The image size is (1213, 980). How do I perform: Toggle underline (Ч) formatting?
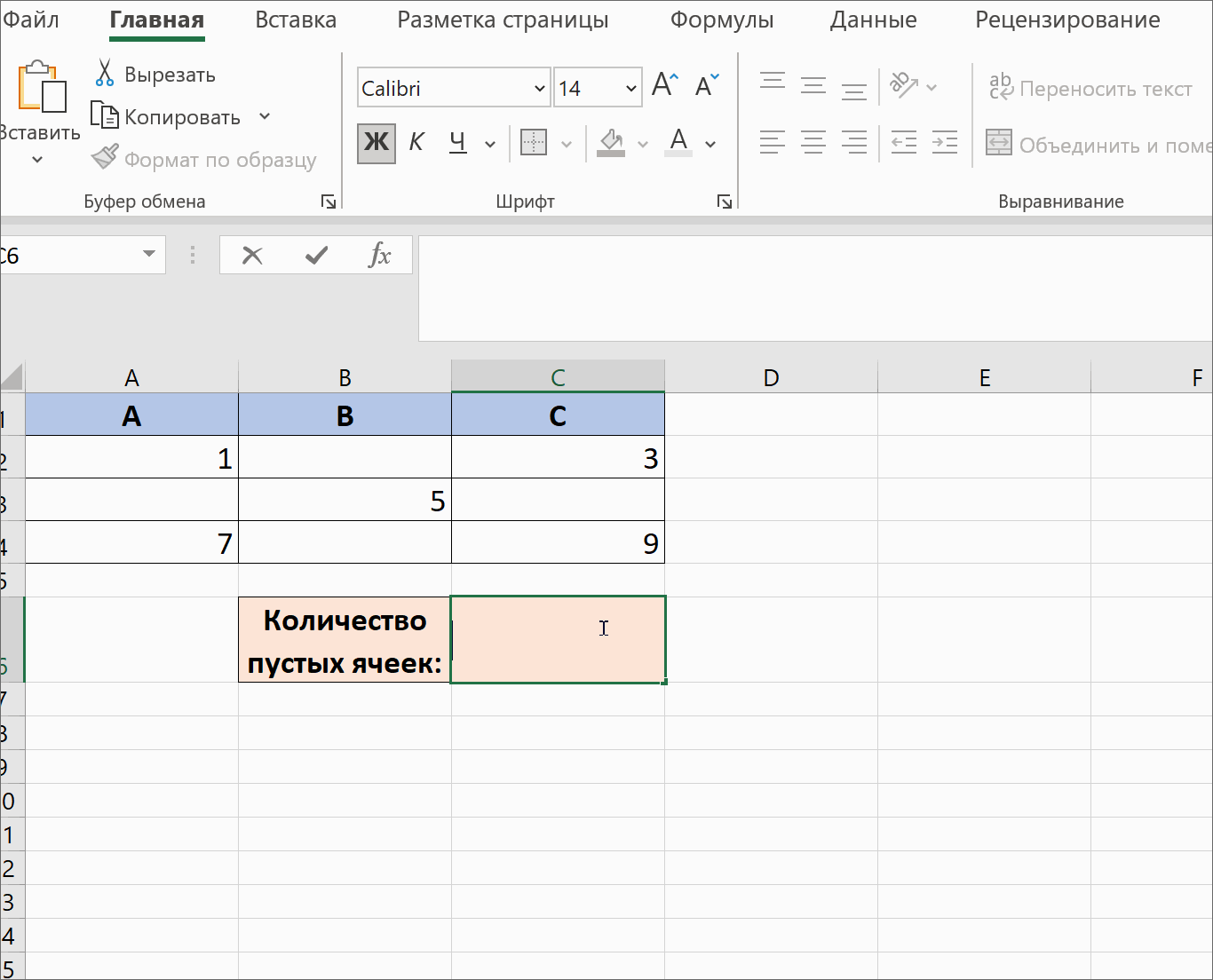click(458, 142)
